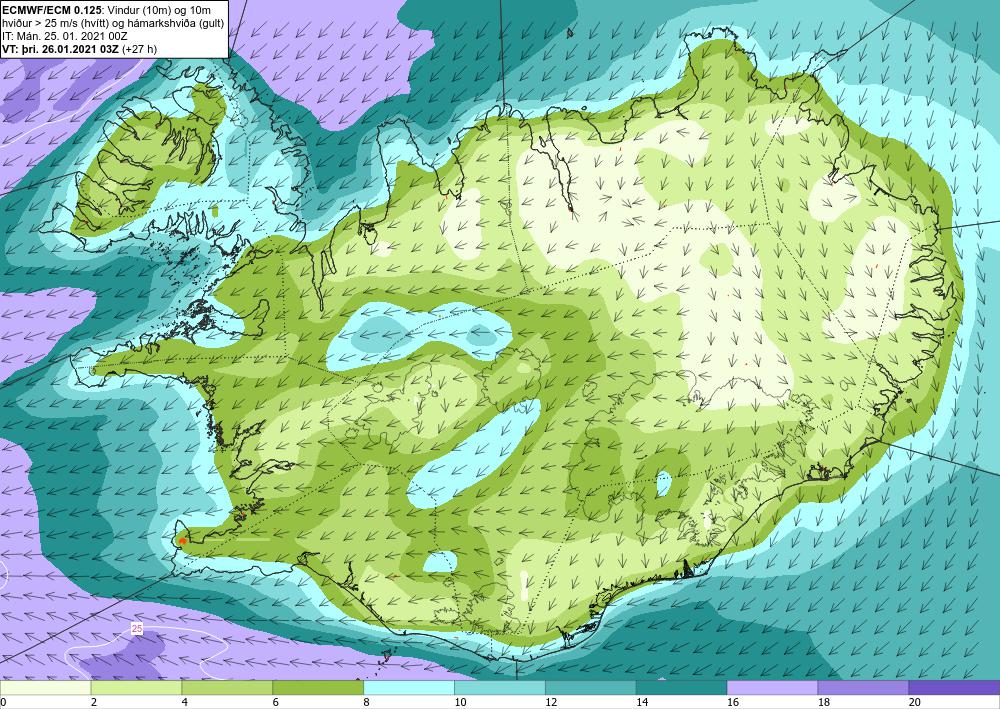The height and width of the screenshot is (709, 1000).
Task: Click the legend scale label "20"
Action: coord(915,702)
